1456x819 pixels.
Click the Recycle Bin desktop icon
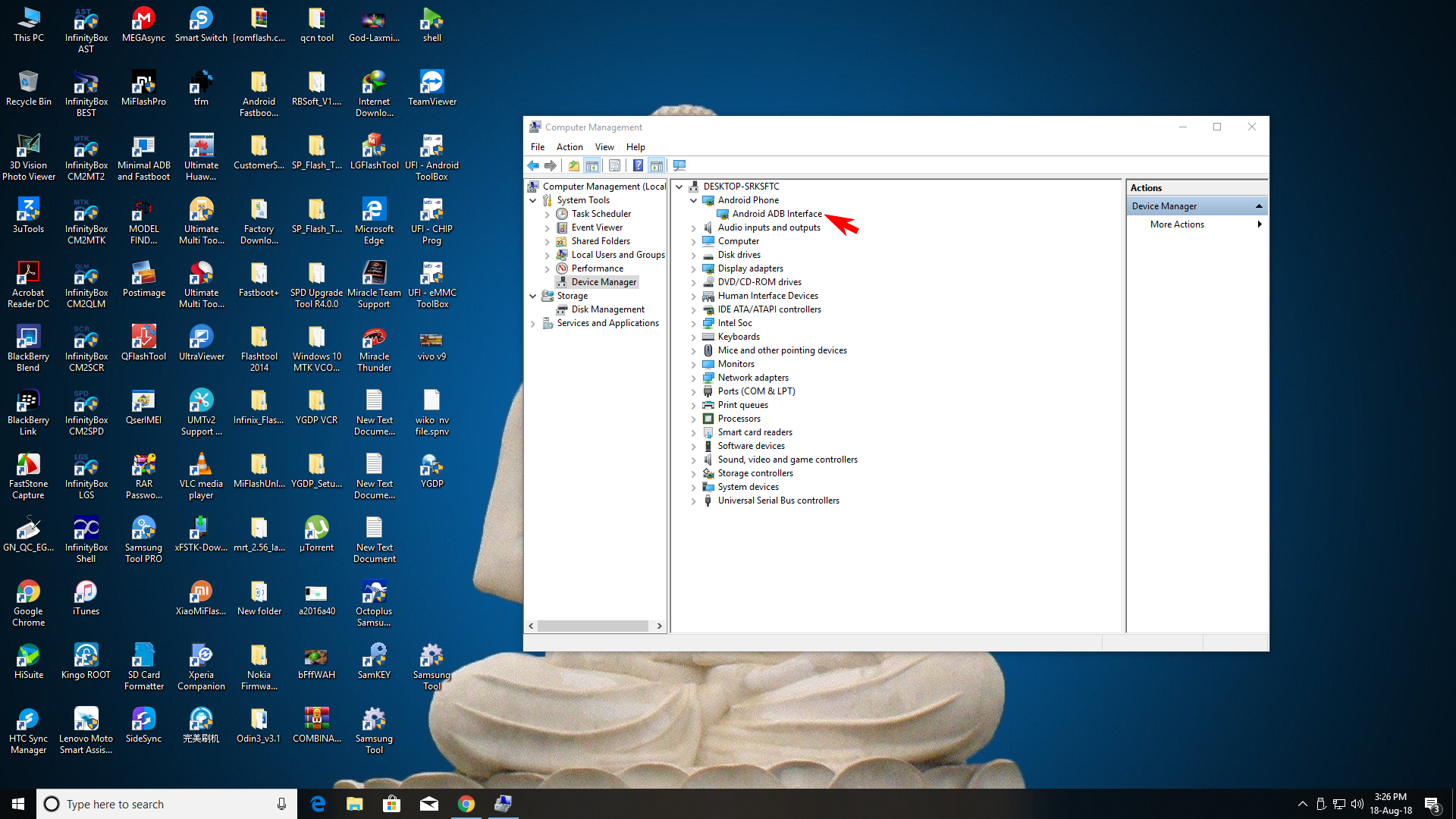pyautogui.click(x=29, y=88)
